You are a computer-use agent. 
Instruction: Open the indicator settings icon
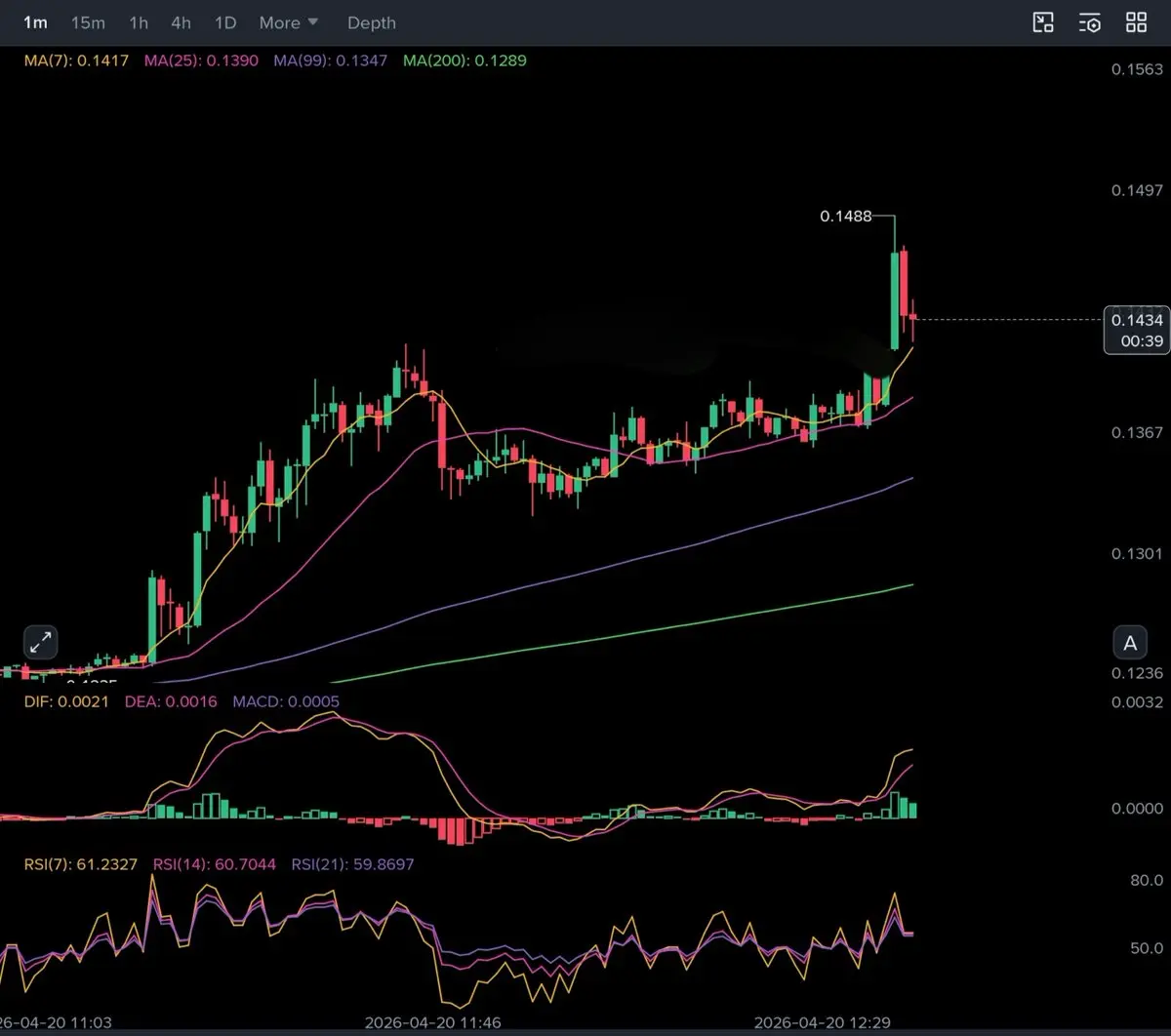coord(1090,23)
